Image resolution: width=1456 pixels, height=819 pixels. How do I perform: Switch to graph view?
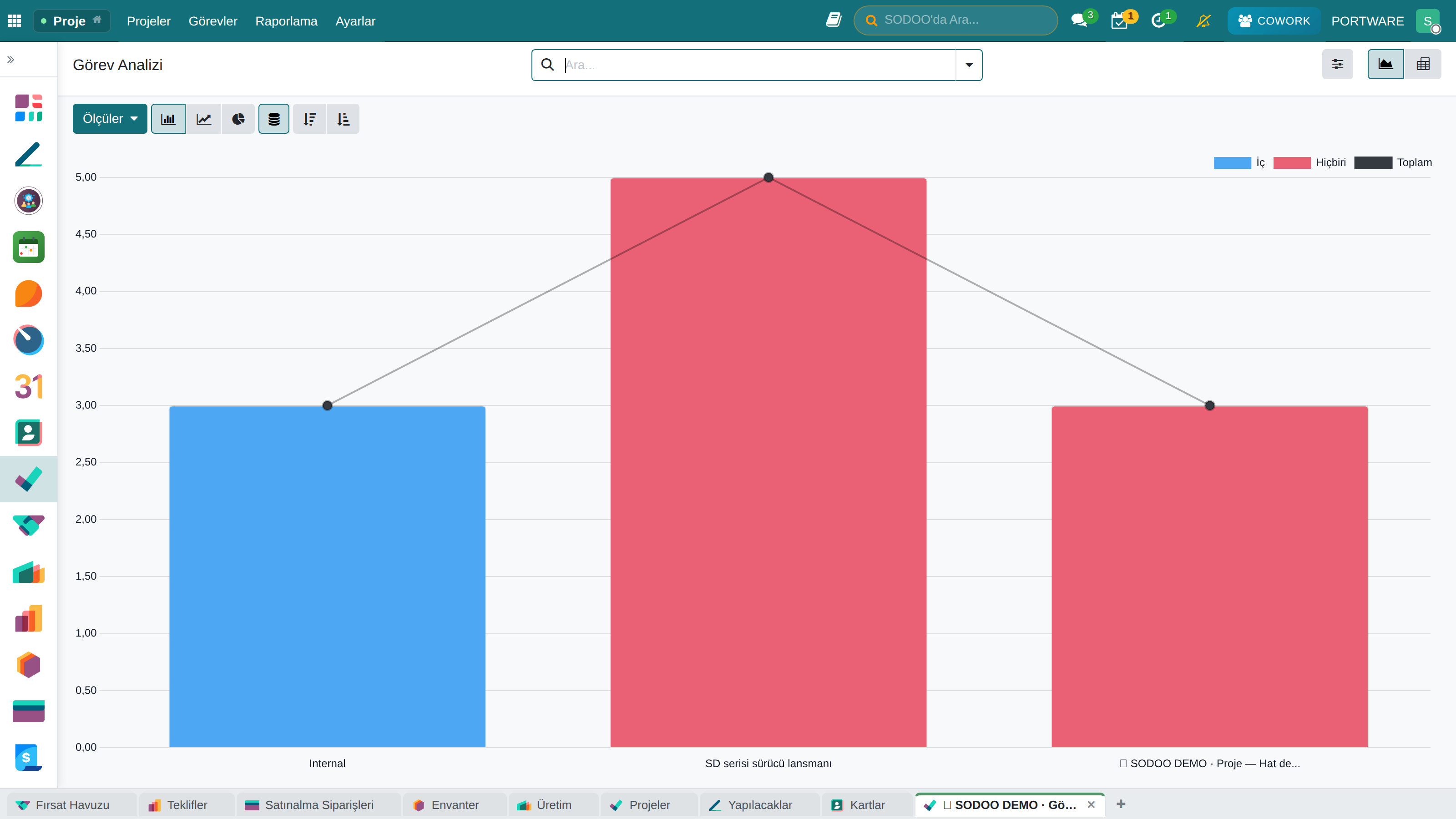click(1386, 64)
